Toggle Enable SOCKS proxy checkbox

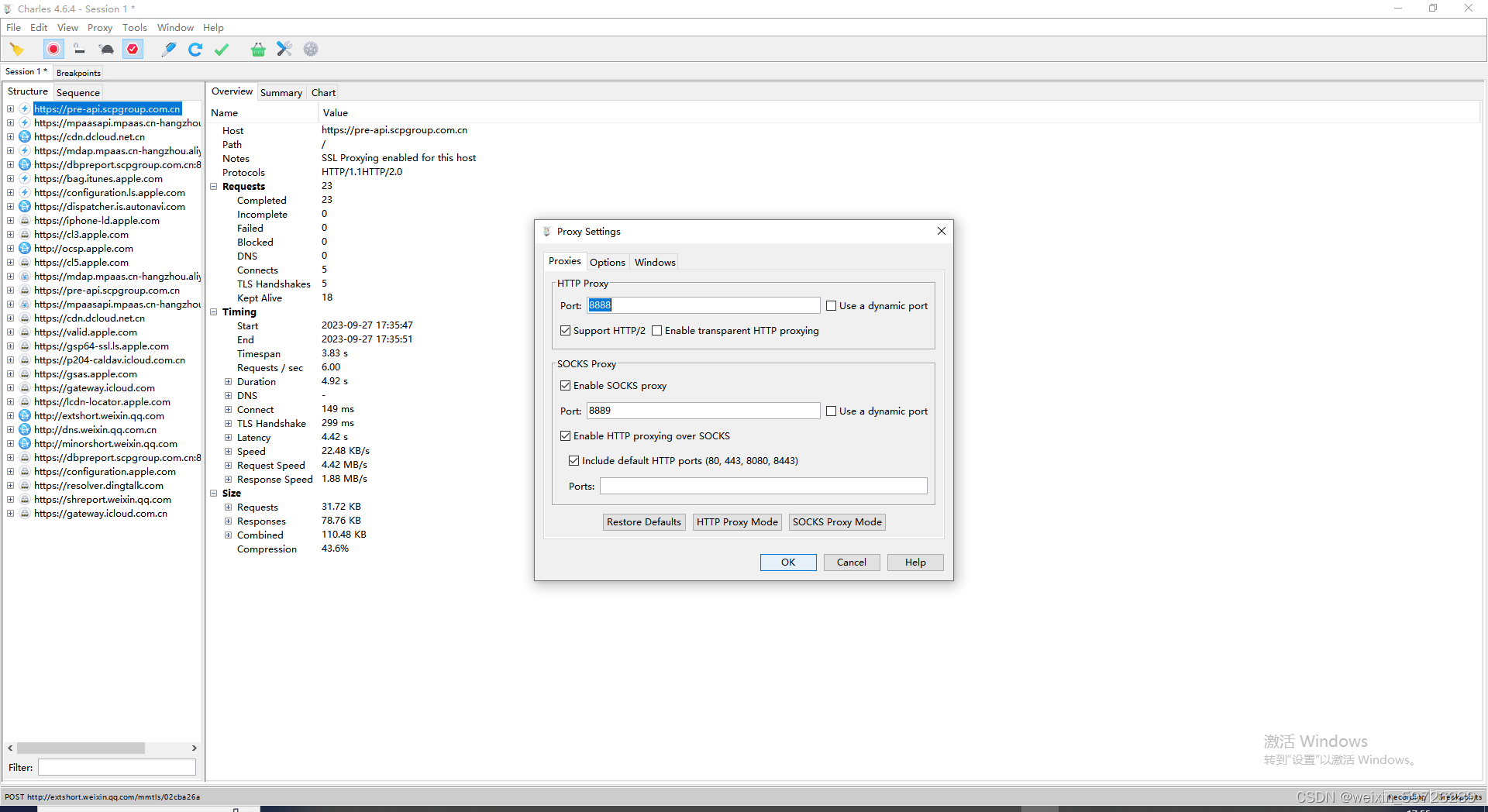[x=565, y=386]
